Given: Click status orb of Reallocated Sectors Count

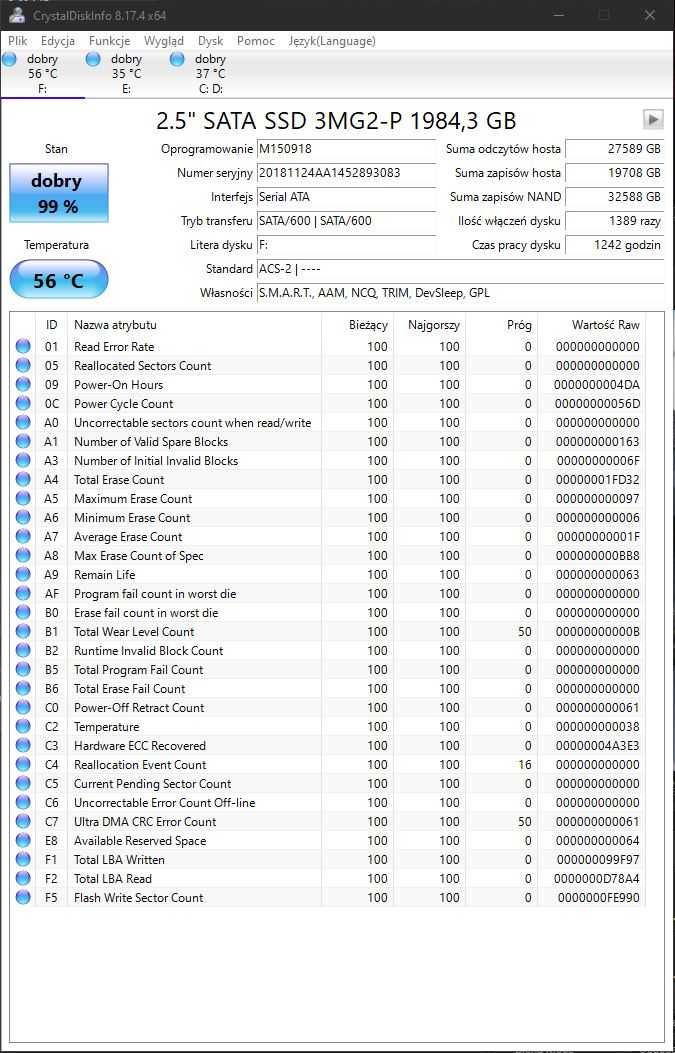Looking at the screenshot, I should click(x=23, y=365).
